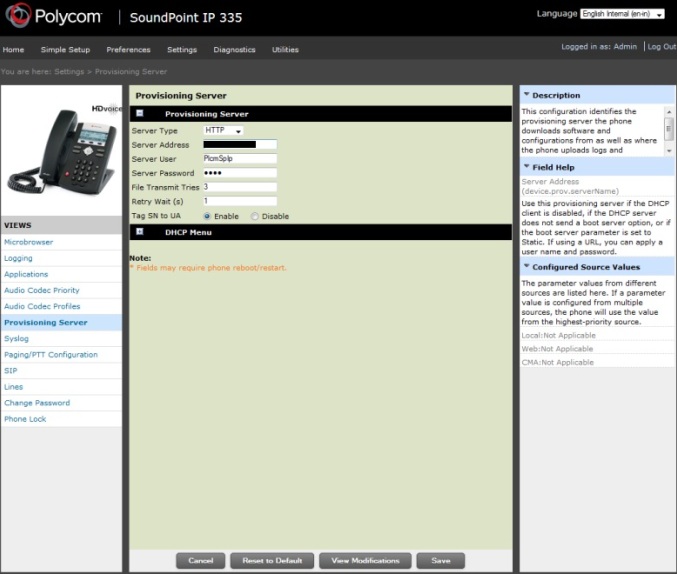
Task: Open Applications view
Action: pos(26,274)
